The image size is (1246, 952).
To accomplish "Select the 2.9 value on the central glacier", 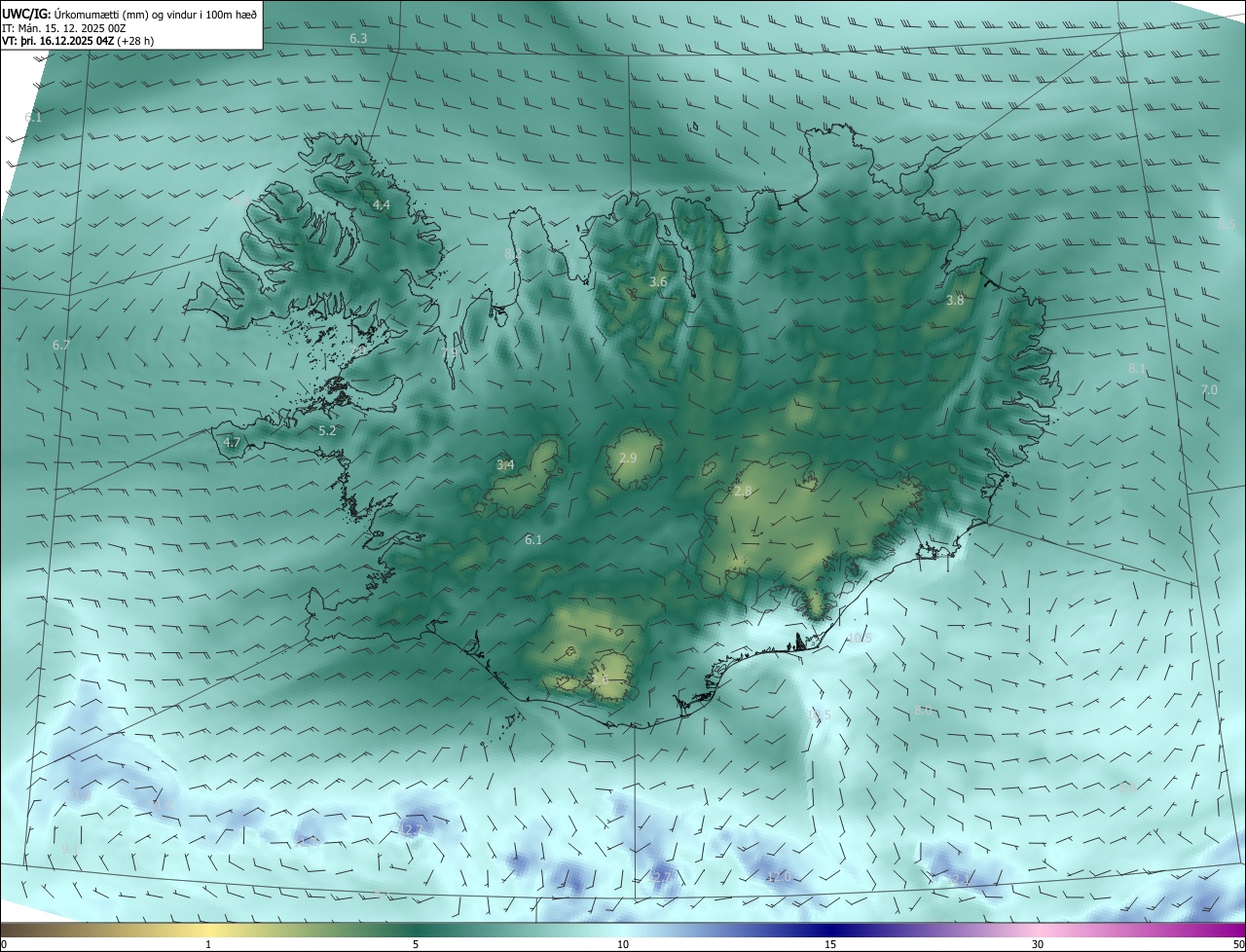I will (x=628, y=458).
